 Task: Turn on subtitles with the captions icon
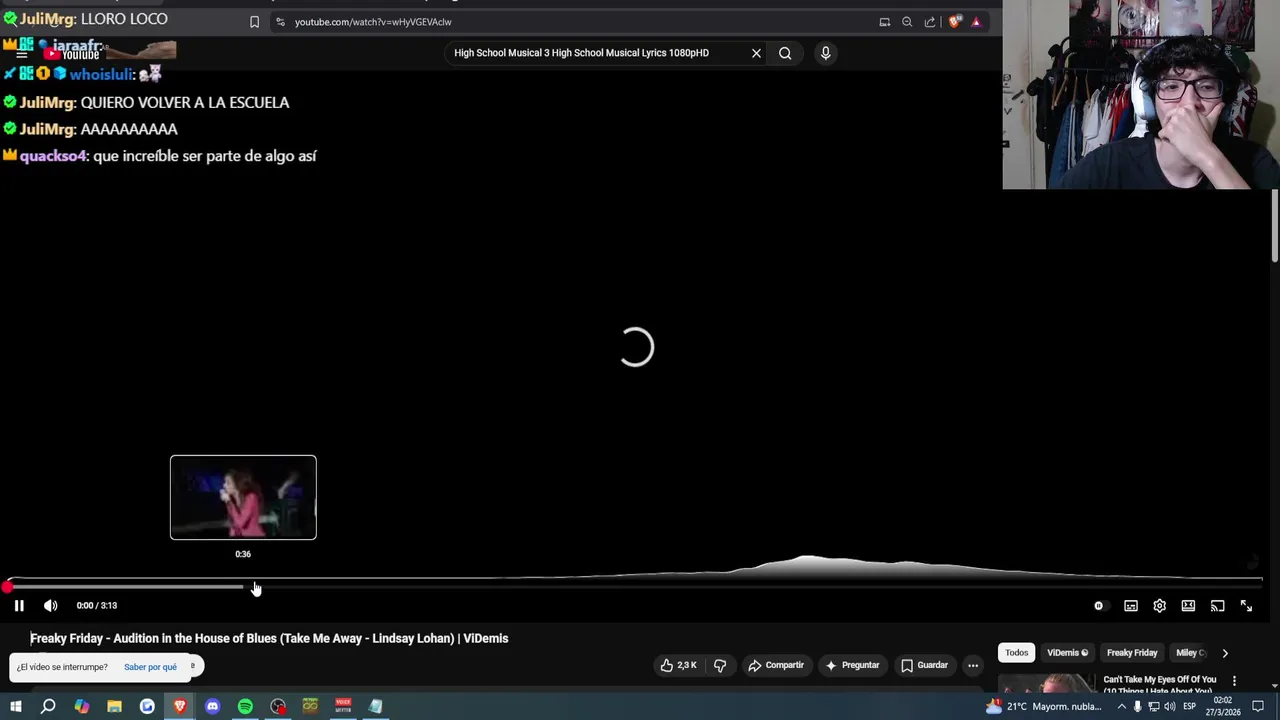[x=1131, y=605]
